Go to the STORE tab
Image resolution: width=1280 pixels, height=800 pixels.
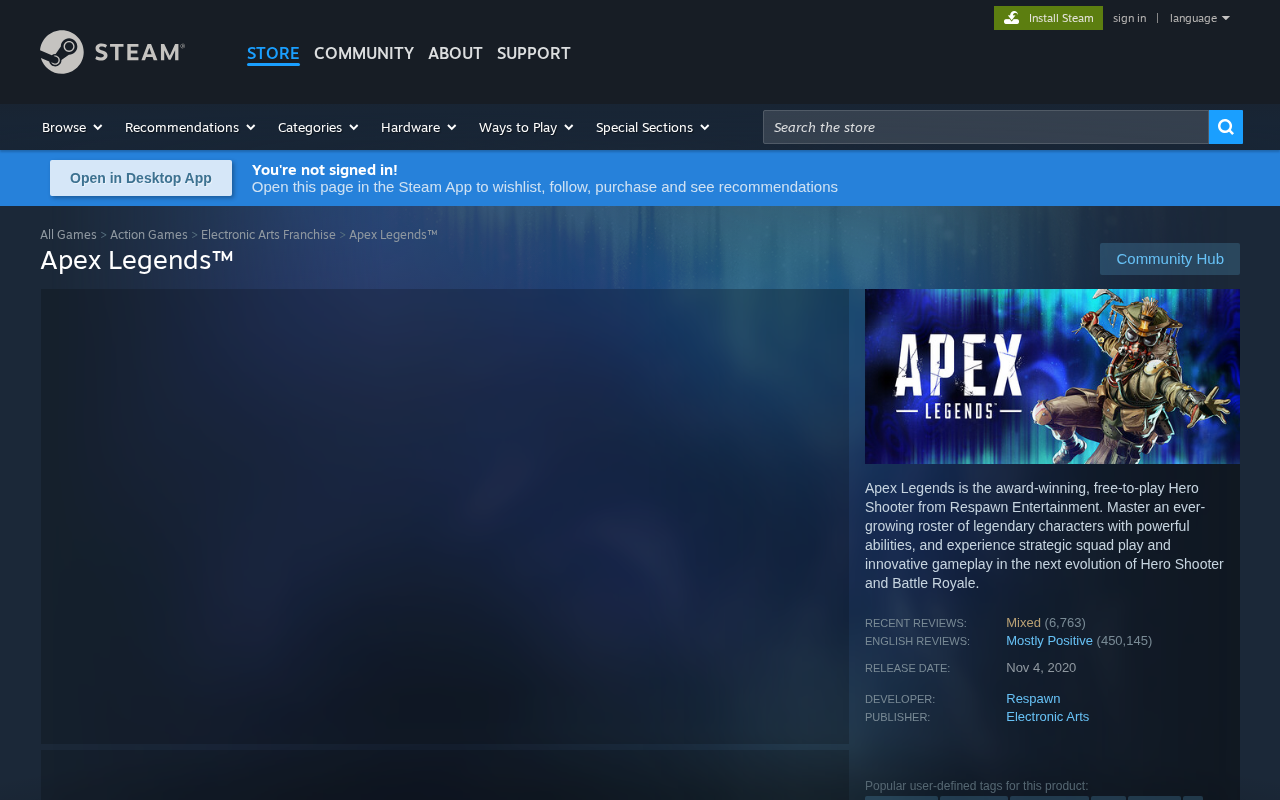click(x=273, y=53)
